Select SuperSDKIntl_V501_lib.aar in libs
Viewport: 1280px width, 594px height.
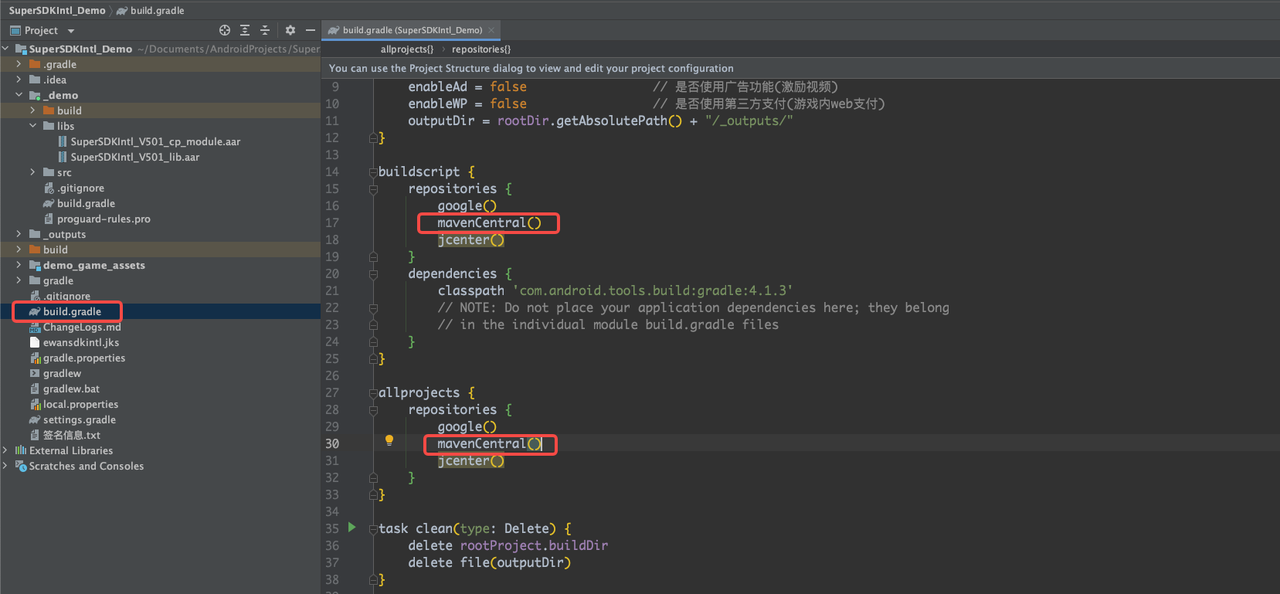click(135, 157)
